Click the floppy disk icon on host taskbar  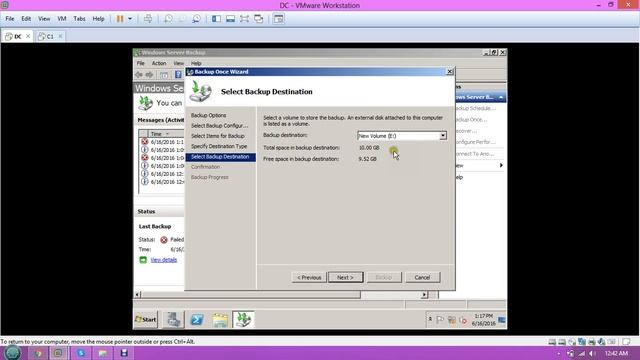coord(124,353)
